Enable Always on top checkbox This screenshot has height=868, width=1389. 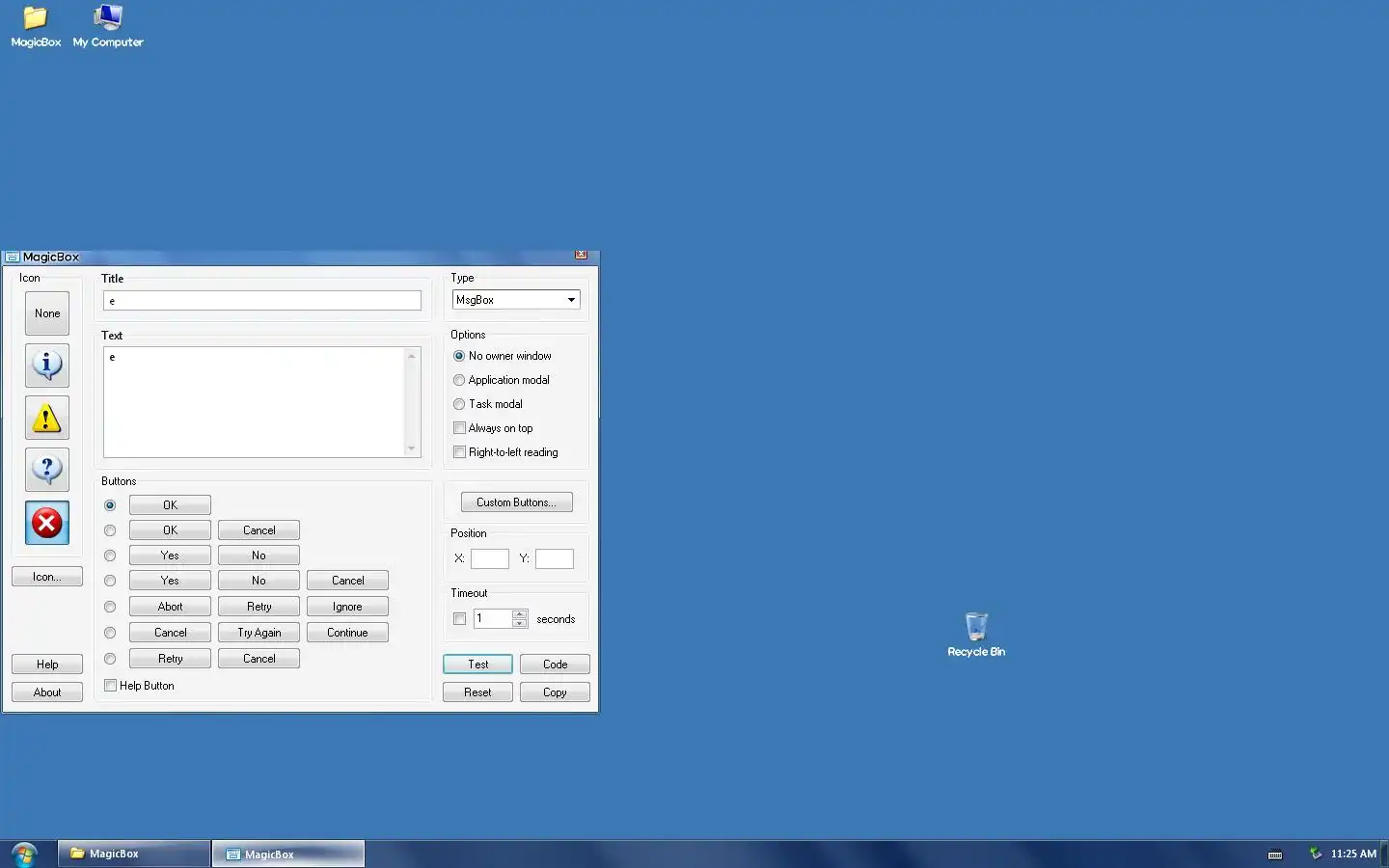pos(459,428)
